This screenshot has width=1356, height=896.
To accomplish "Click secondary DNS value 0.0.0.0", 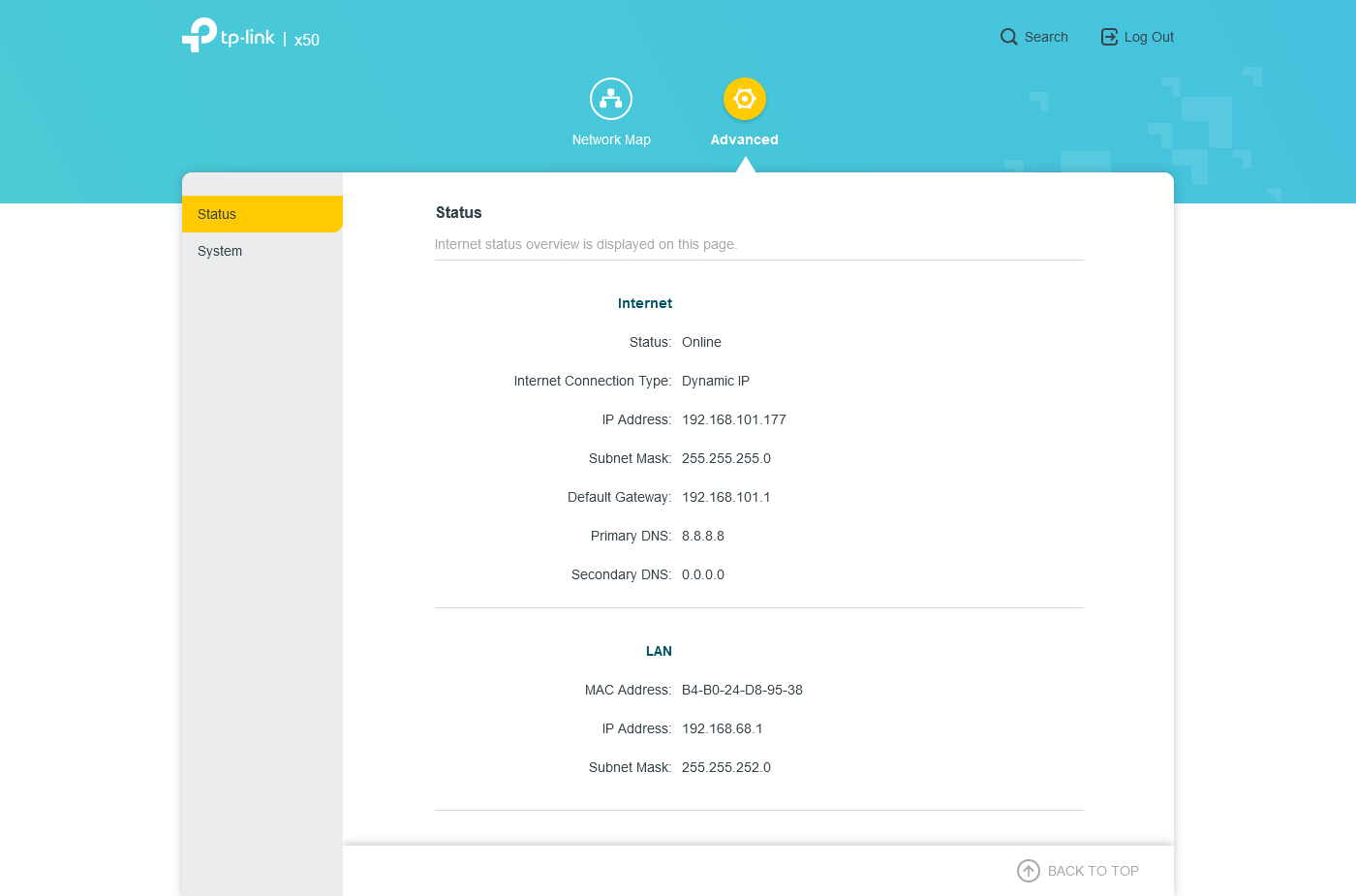I will 703,574.
